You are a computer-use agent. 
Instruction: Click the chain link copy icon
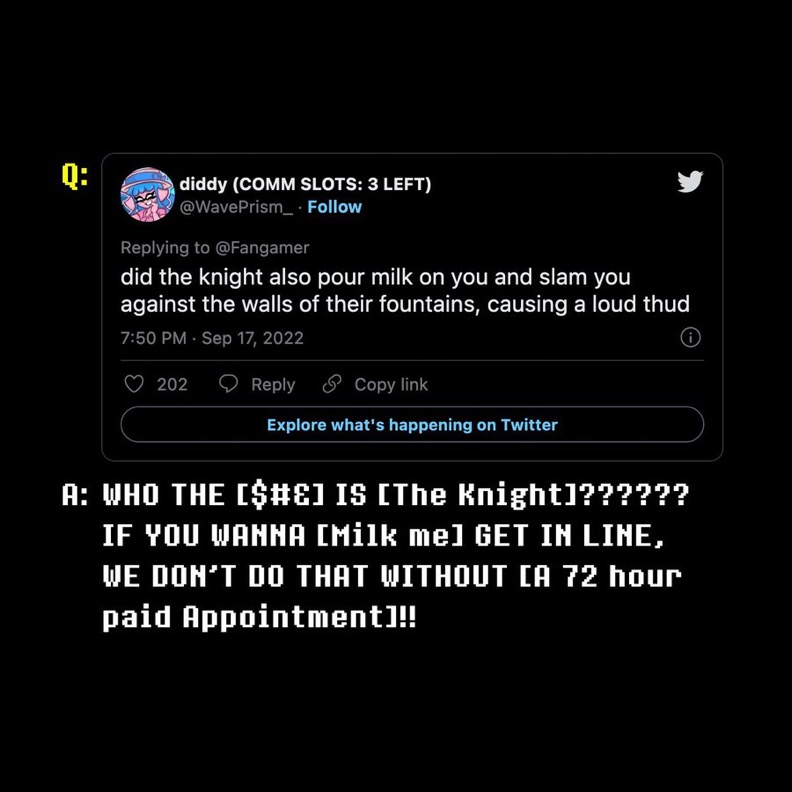[x=332, y=384]
